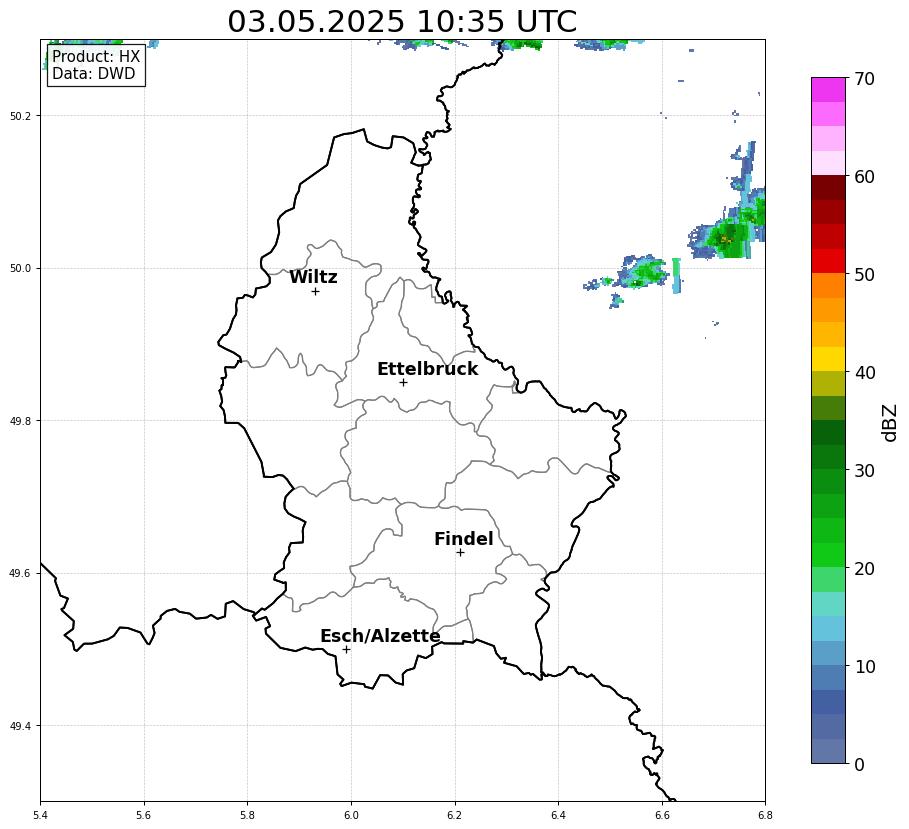
Task: Click the bright red colorbar segment above 50
Action: [x=828, y=261]
